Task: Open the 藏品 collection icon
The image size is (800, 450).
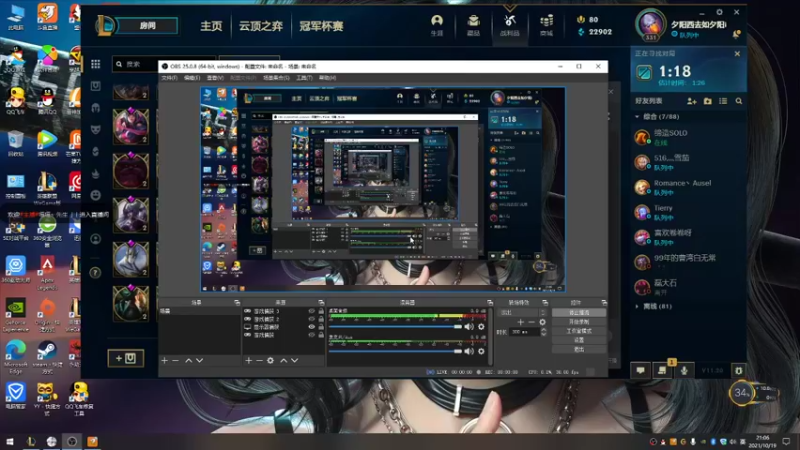Action: (x=473, y=24)
